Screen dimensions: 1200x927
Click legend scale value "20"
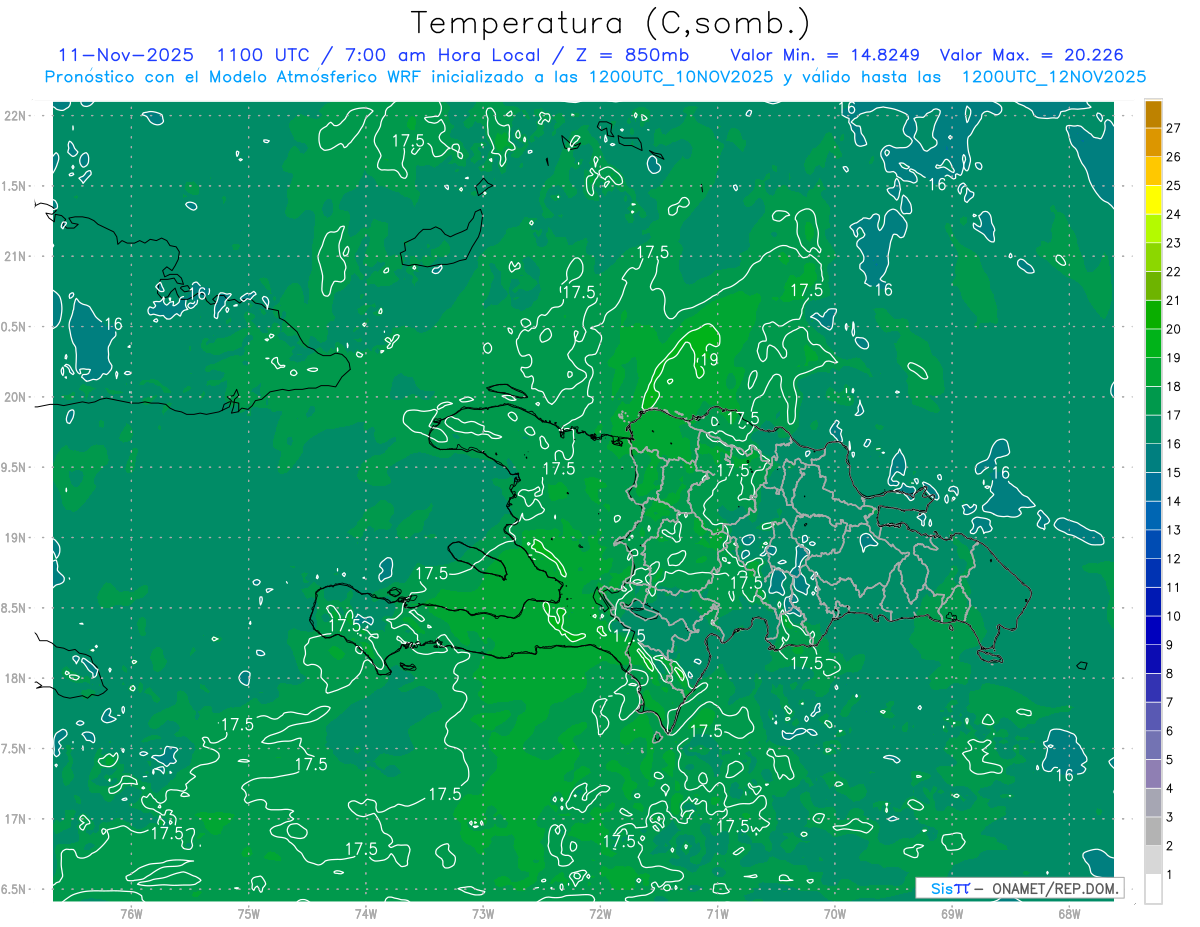click(x=1174, y=329)
